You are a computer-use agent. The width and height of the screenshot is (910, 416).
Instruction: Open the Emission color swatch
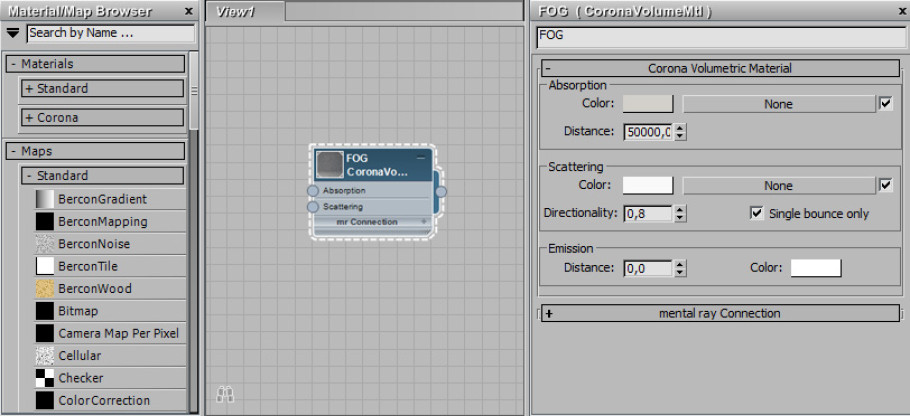pyautogui.click(x=816, y=268)
